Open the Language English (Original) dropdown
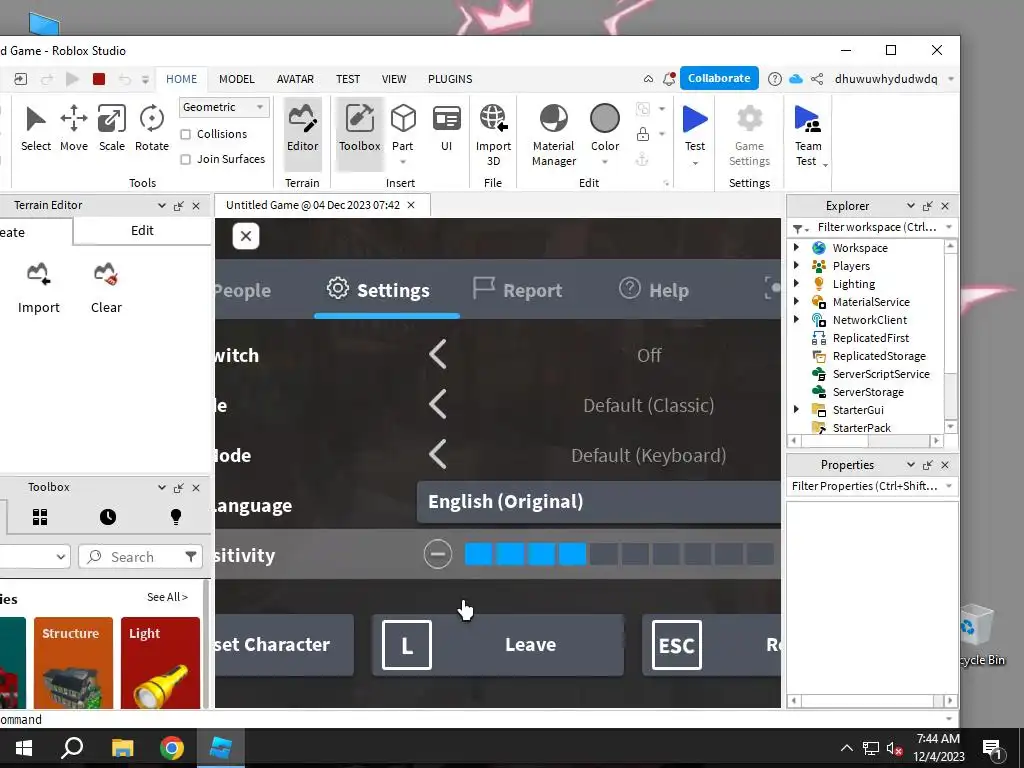Viewport: 1024px width, 768px height. click(x=599, y=502)
